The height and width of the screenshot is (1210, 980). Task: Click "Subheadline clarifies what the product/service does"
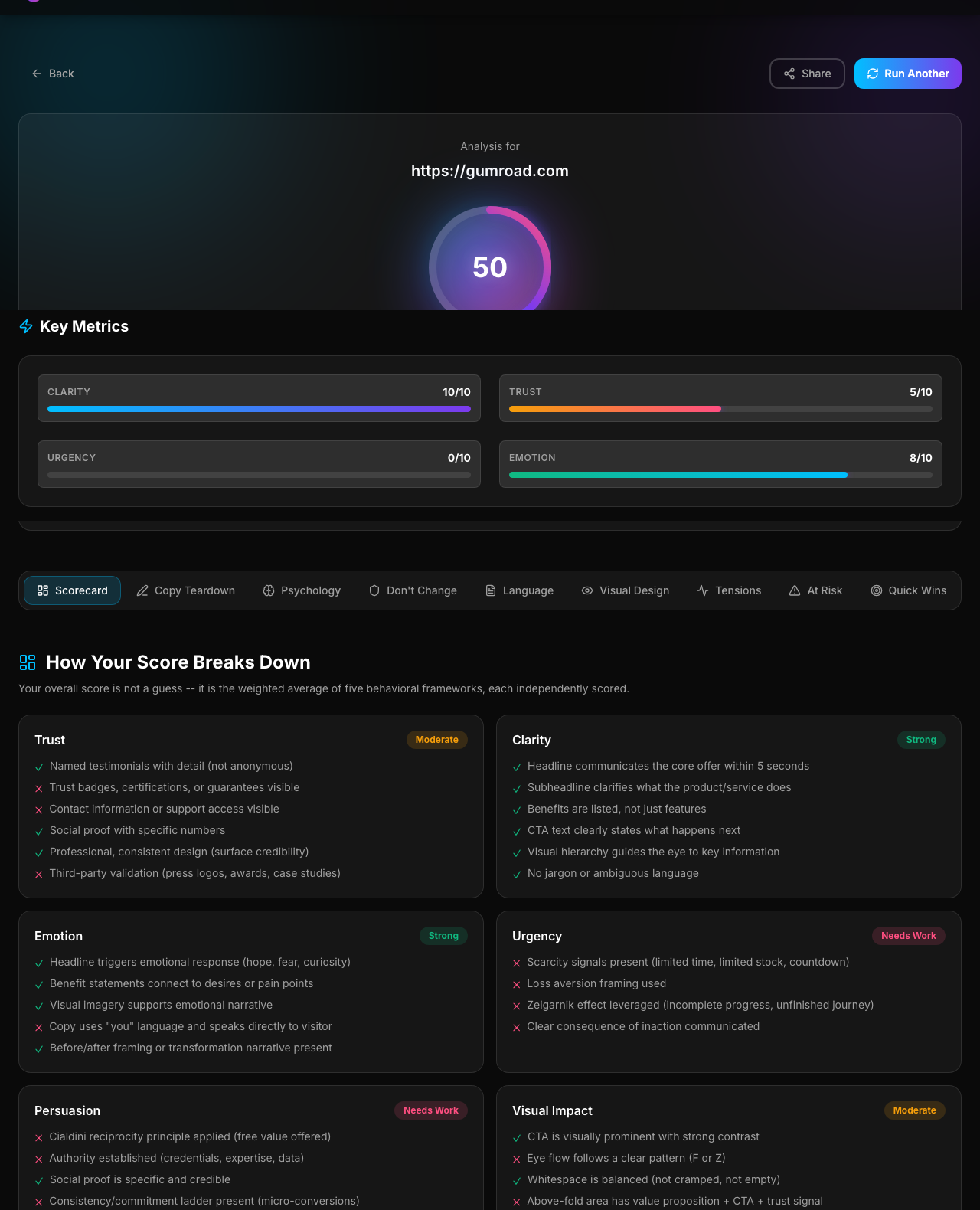tap(659, 787)
